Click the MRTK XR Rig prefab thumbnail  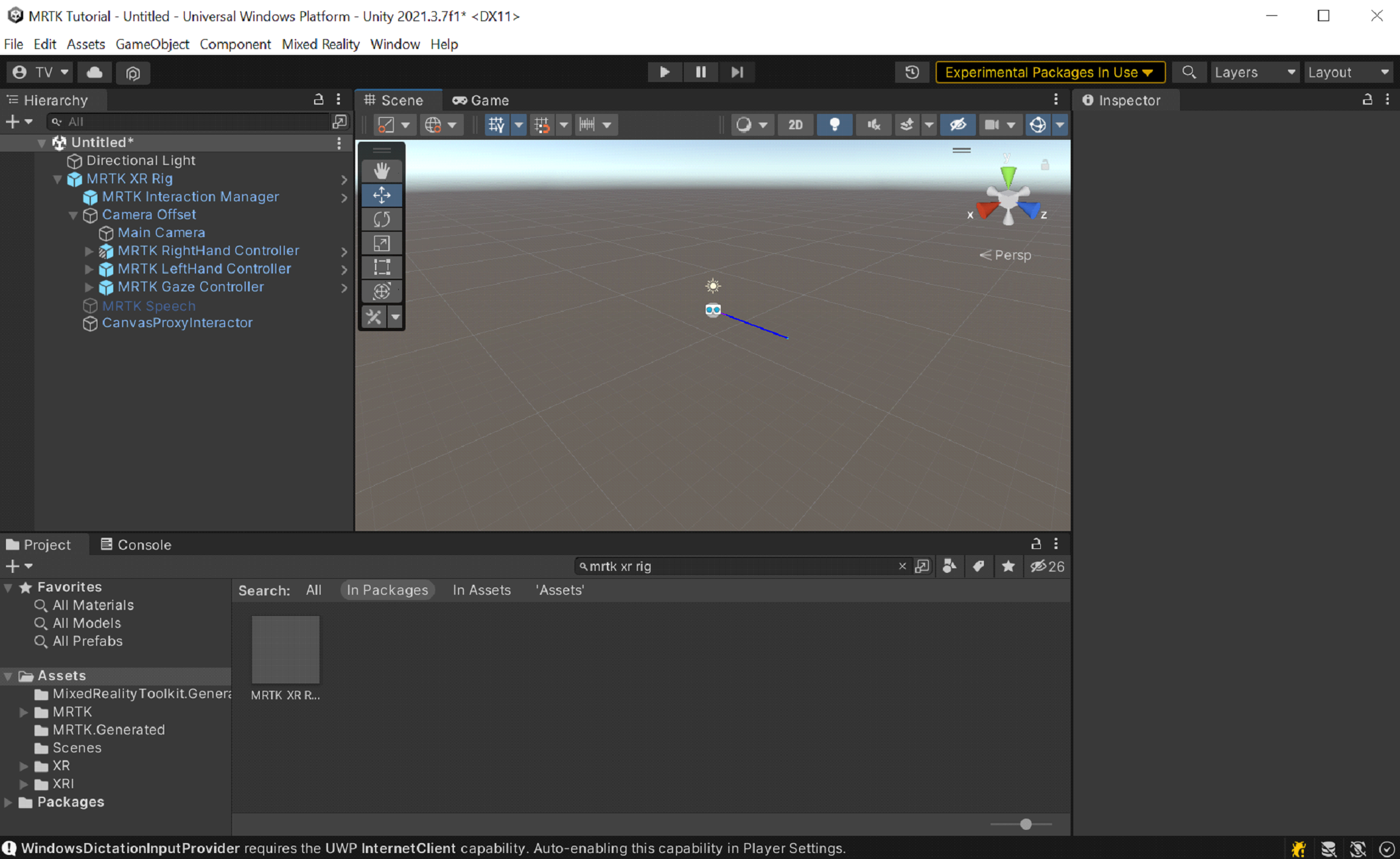tap(285, 650)
